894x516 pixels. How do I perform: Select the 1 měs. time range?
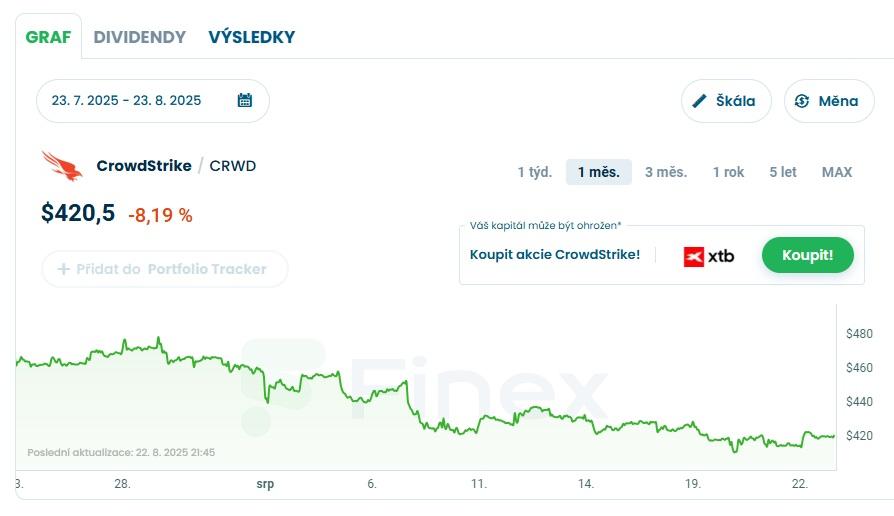pos(598,172)
